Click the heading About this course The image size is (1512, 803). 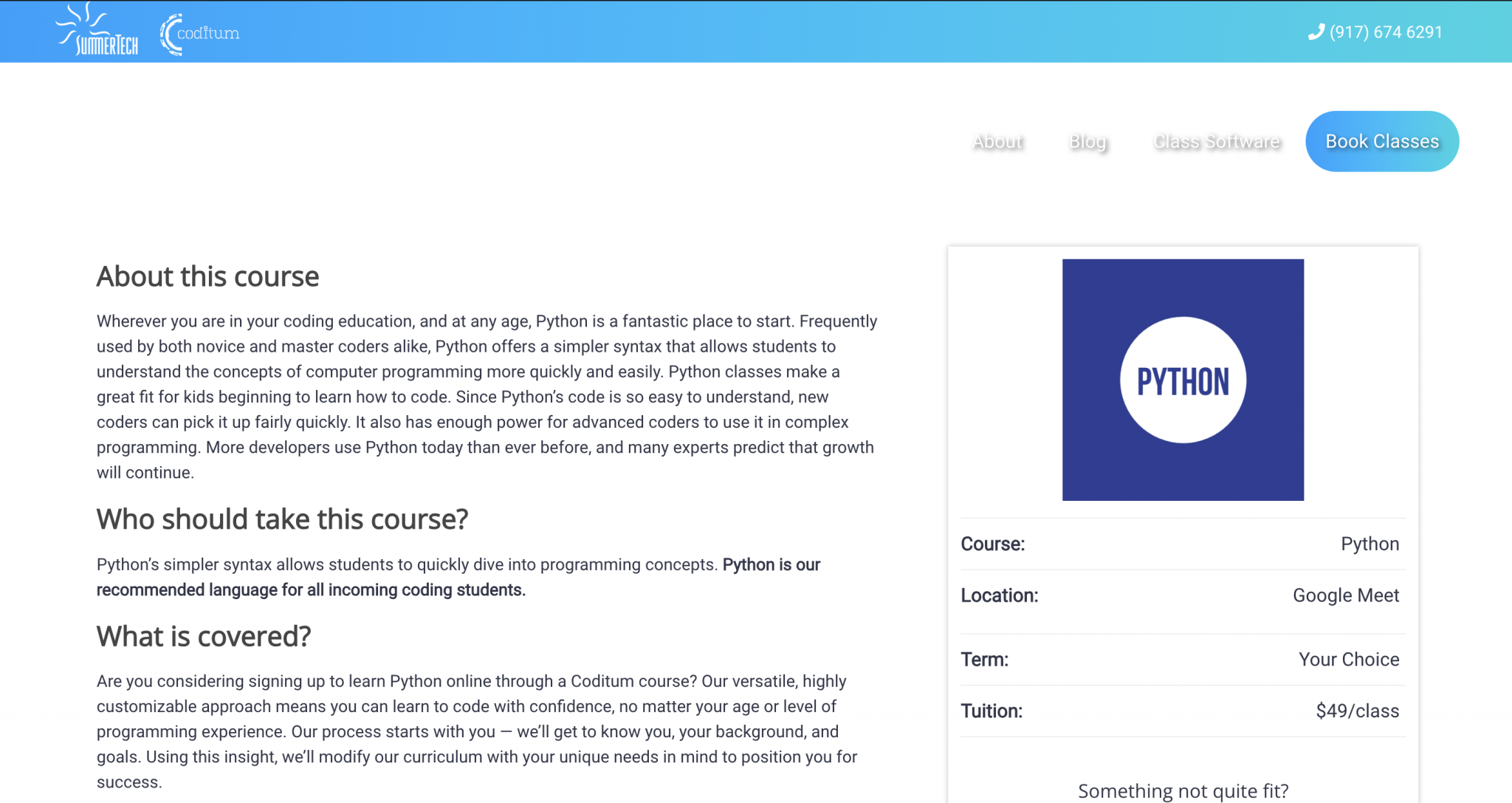[207, 276]
